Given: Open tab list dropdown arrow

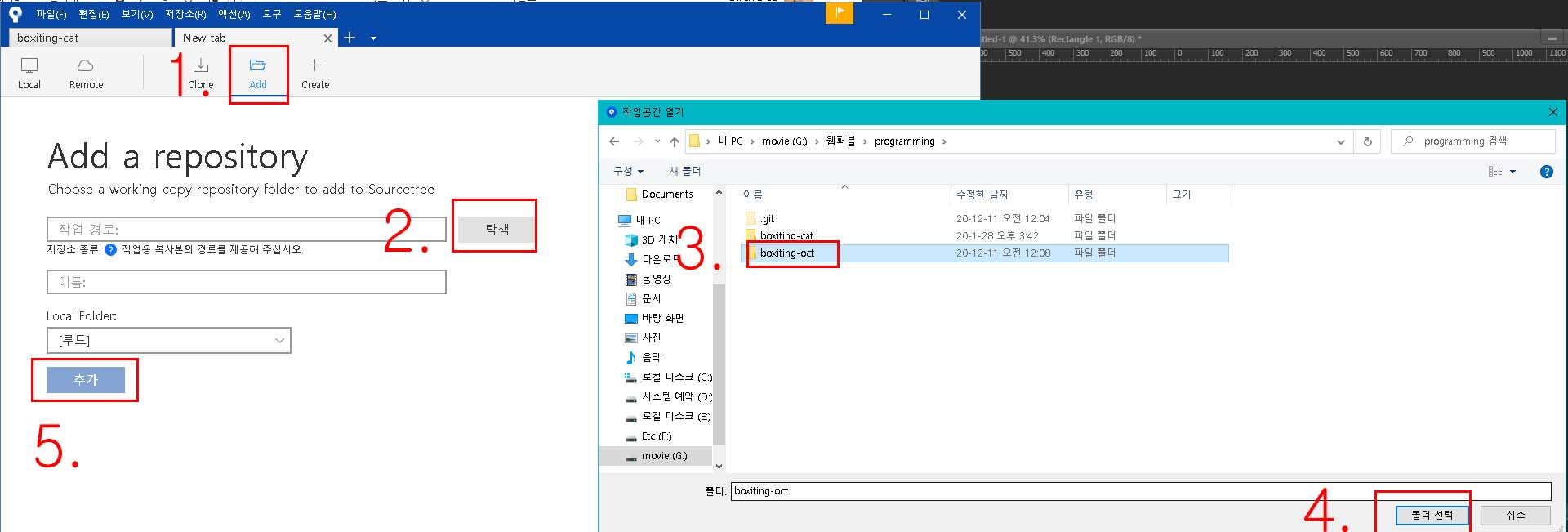Looking at the screenshot, I should [373, 38].
